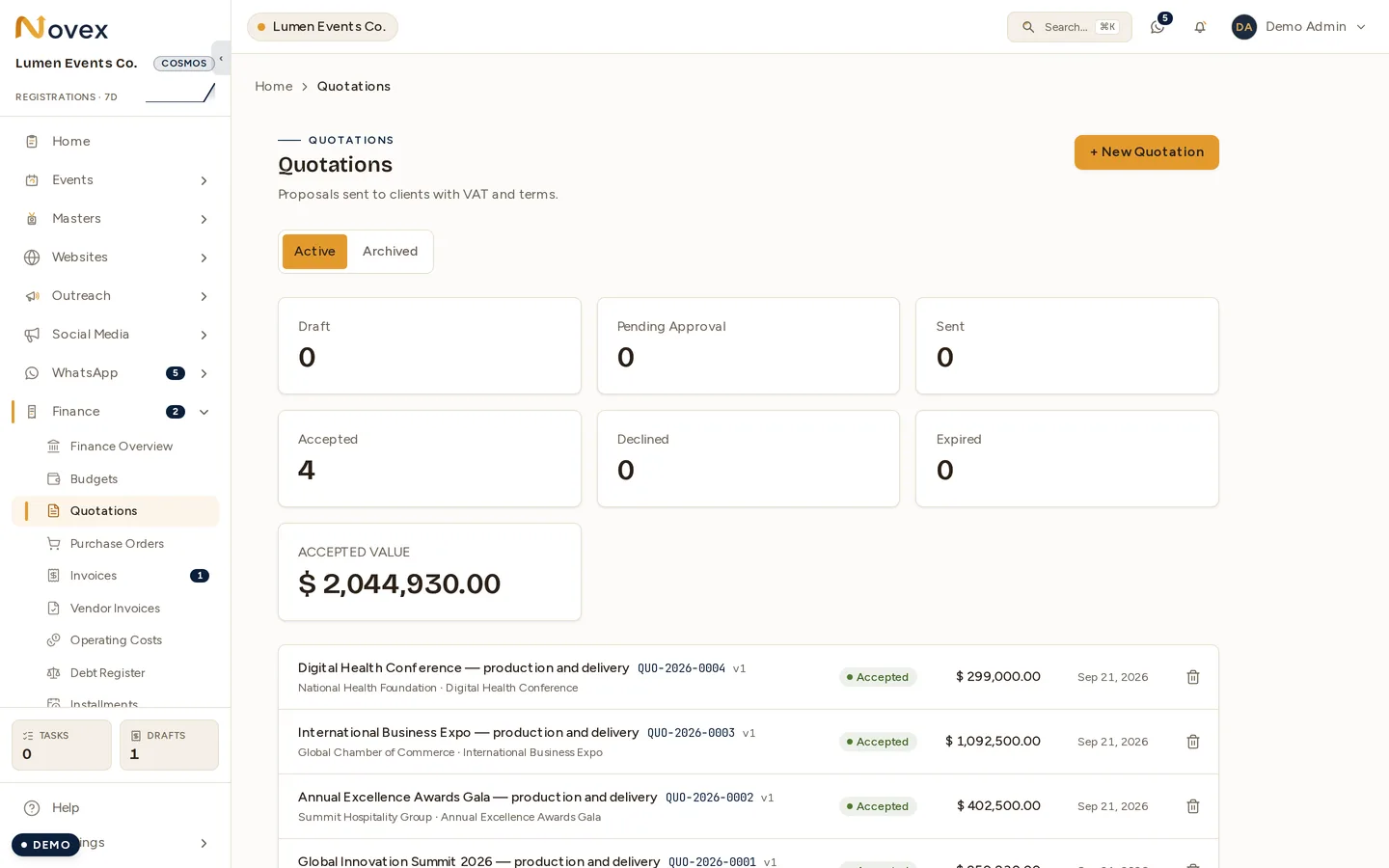The image size is (1389, 868).
Task: Switch to the Active tab
Action: pos(314,252)
